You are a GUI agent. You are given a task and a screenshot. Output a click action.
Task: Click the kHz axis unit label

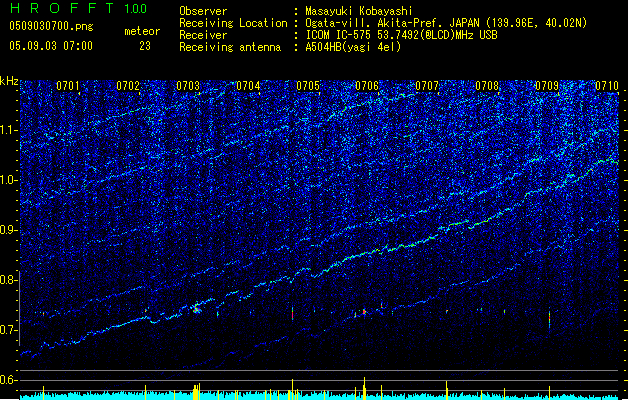9,81
